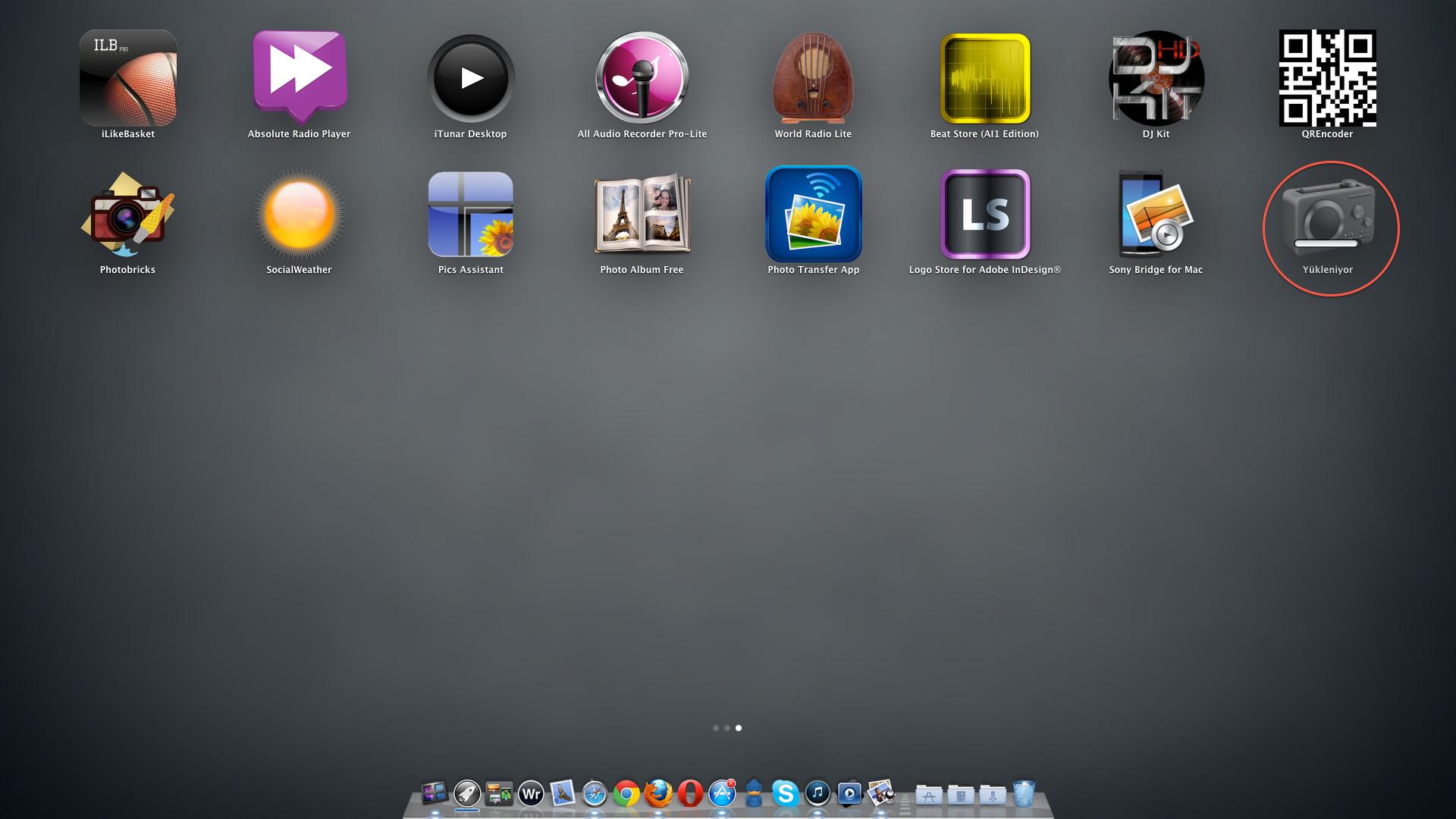
Task: Launch Logo Store for Adobe InDesign
Action: point(985,215)
